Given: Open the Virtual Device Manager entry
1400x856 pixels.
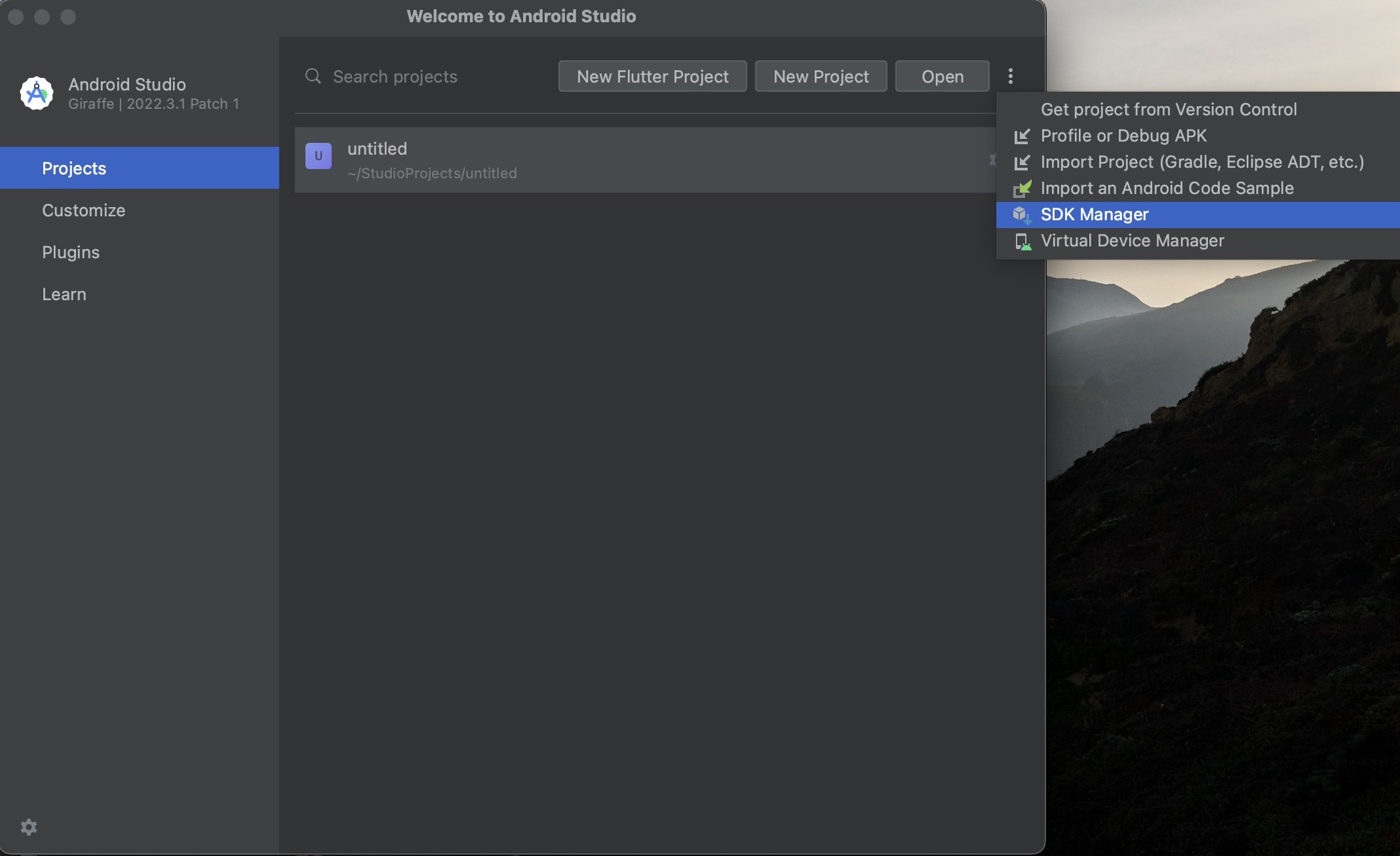Looking at the screenshot, I should (x=1132, y=241).
